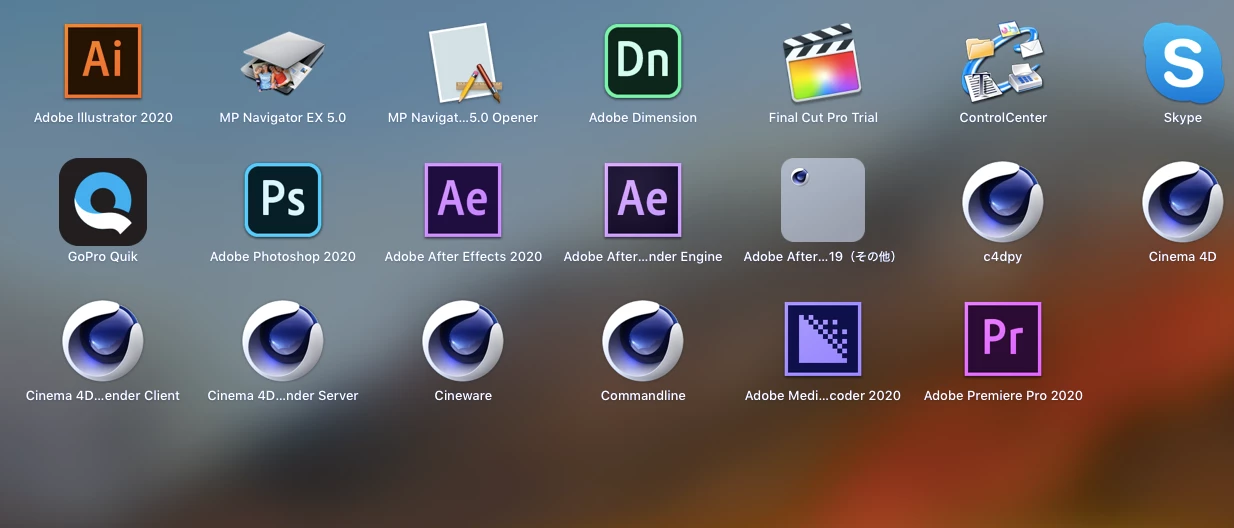Open Adobe Photoshop 2020 icon
This screenshot has width=1234, height=528.
[x=283, y=200]
